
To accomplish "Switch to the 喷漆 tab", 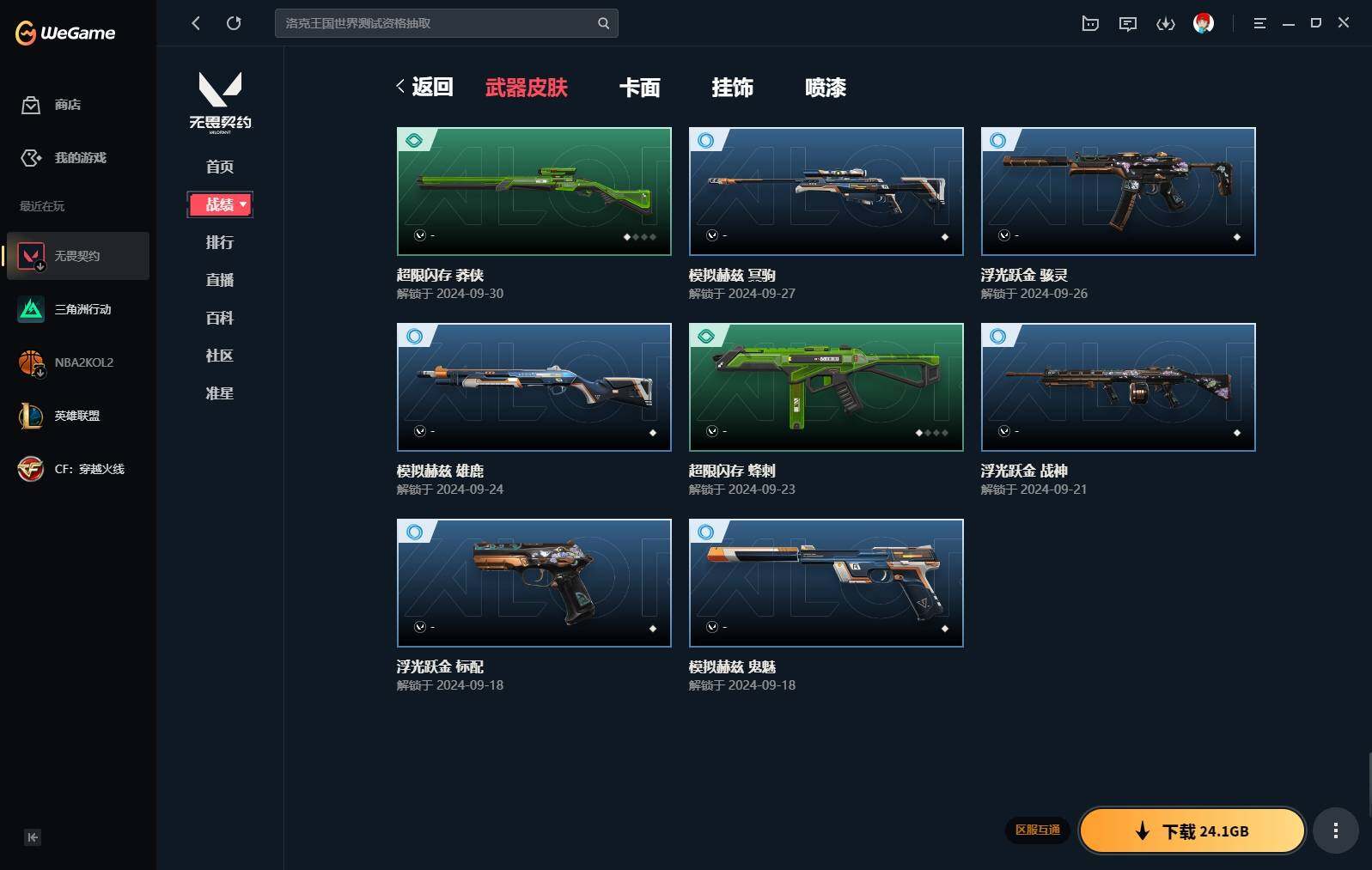I will (826, 88).
